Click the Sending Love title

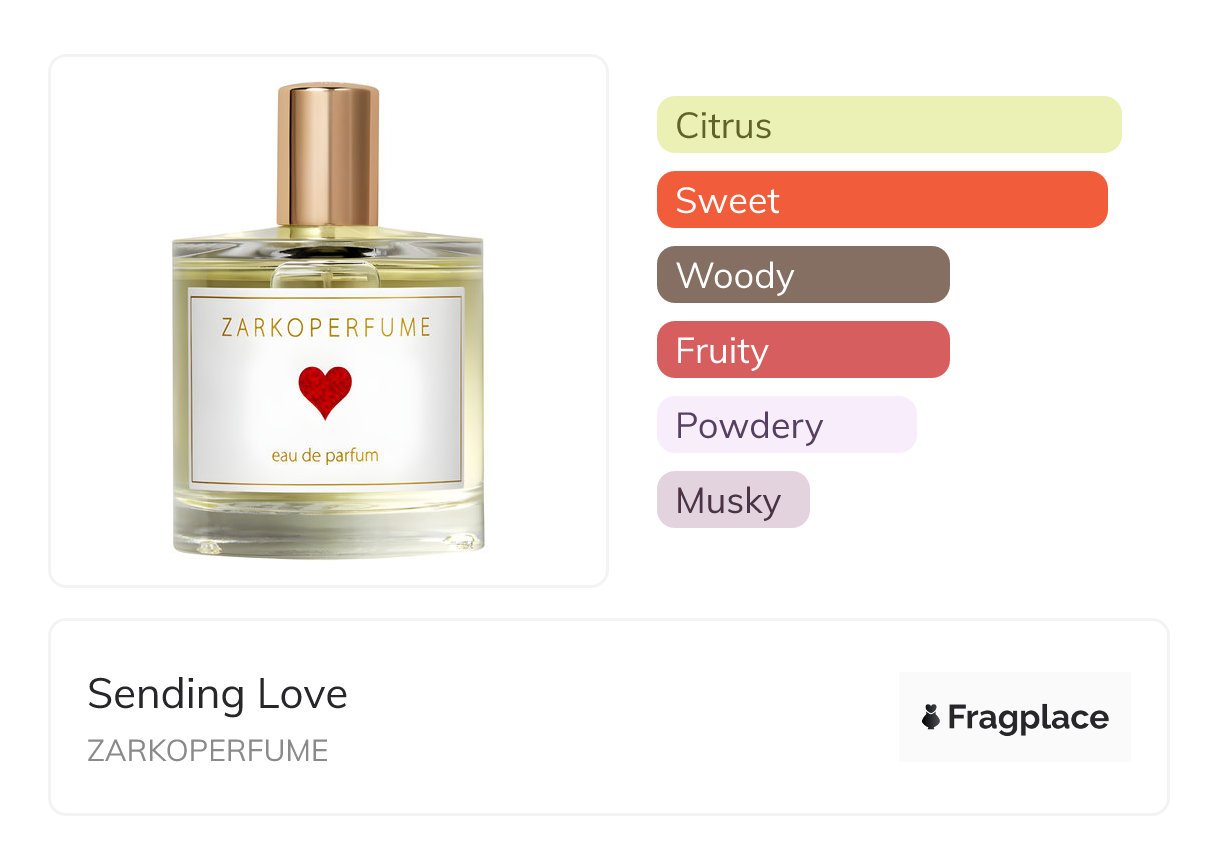[217, 694]
